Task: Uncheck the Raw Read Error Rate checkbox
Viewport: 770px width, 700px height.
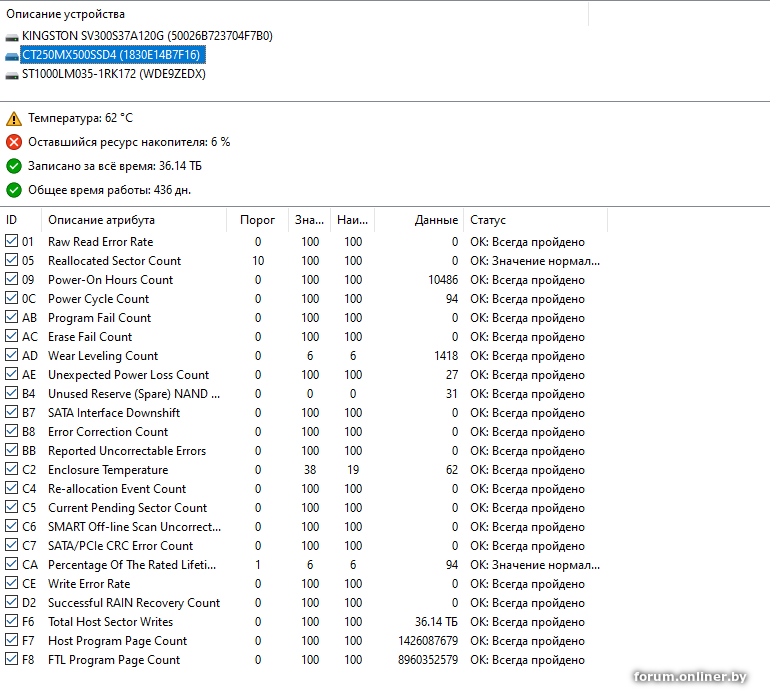Action: point(11,242)
